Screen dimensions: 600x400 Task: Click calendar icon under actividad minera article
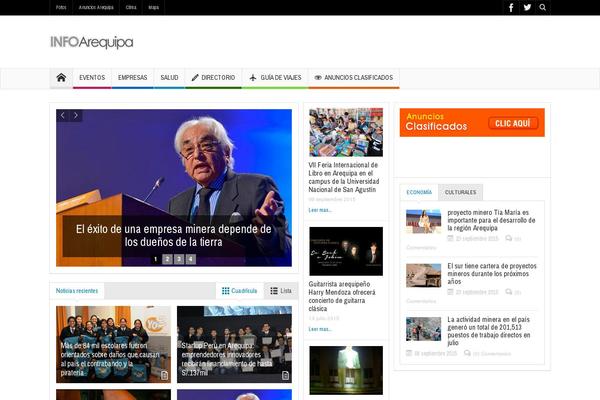click(409, 353)
